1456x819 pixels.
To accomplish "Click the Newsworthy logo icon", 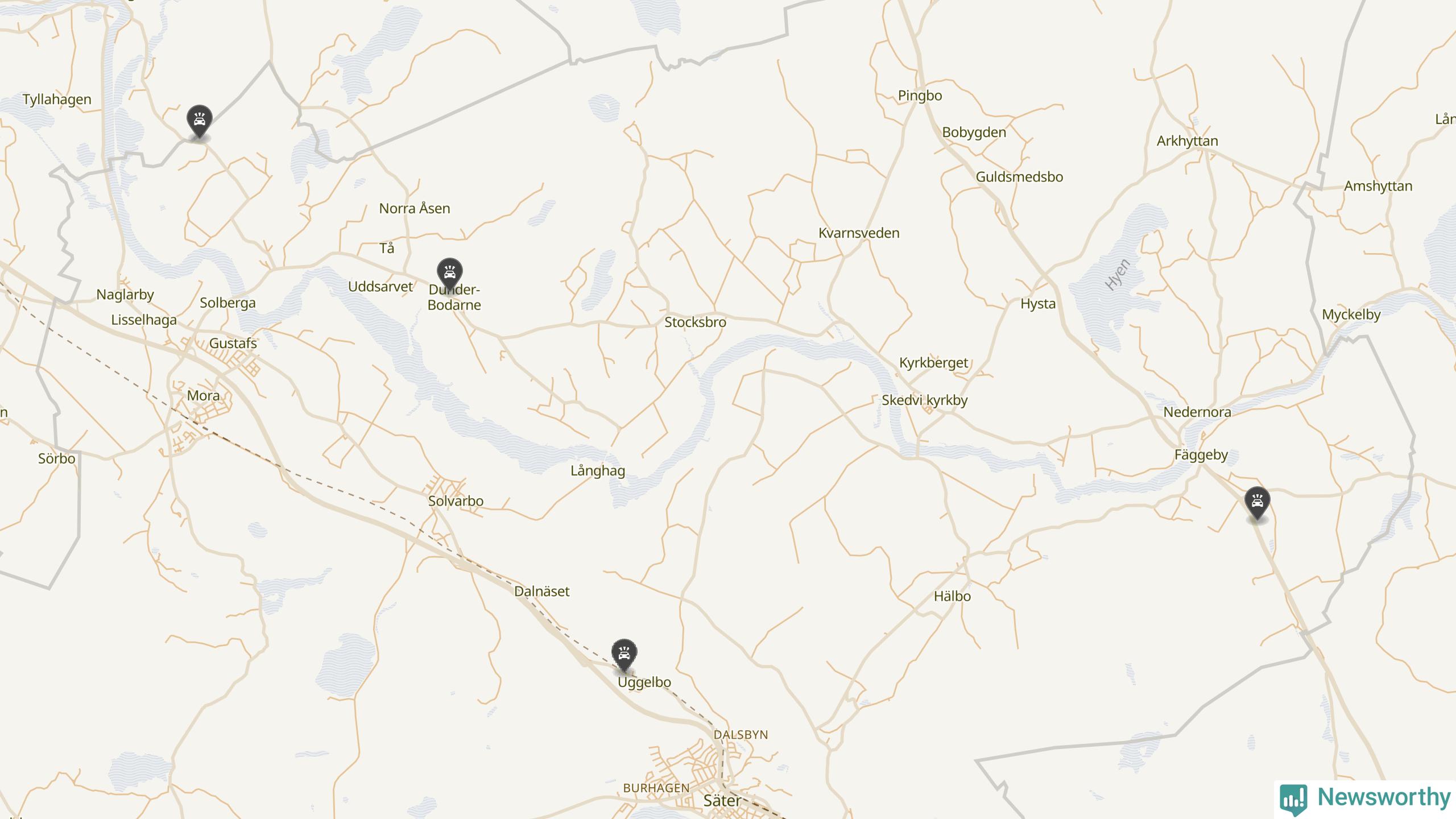I will 1293,799.
